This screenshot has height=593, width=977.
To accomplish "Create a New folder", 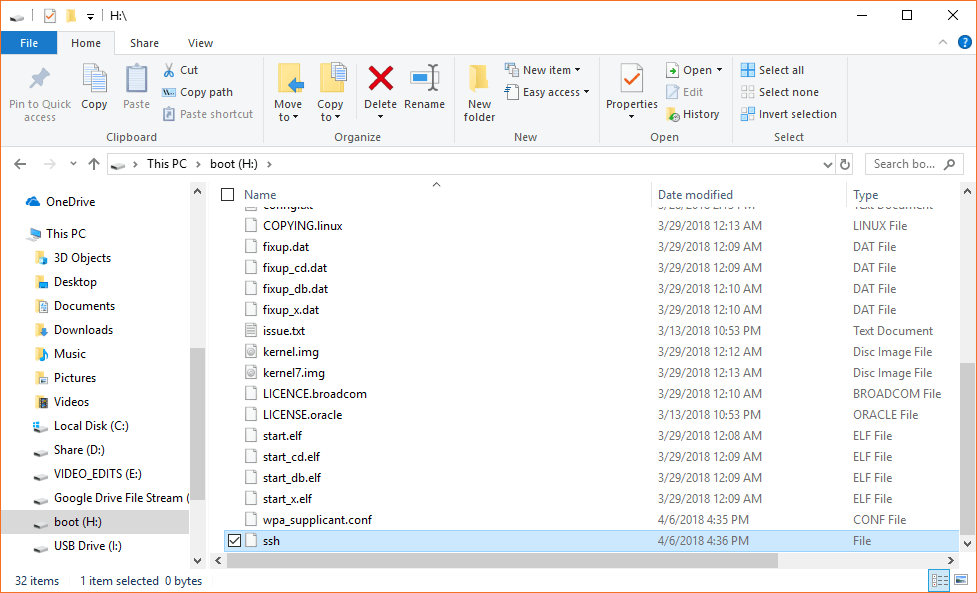I will click(x=479, y=93).
